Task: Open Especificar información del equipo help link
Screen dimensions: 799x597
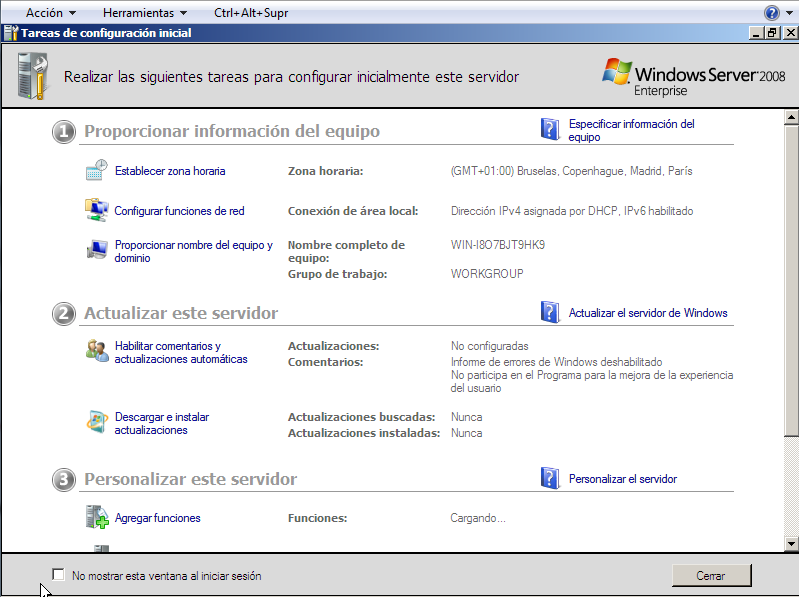Action: pos(631,130)
